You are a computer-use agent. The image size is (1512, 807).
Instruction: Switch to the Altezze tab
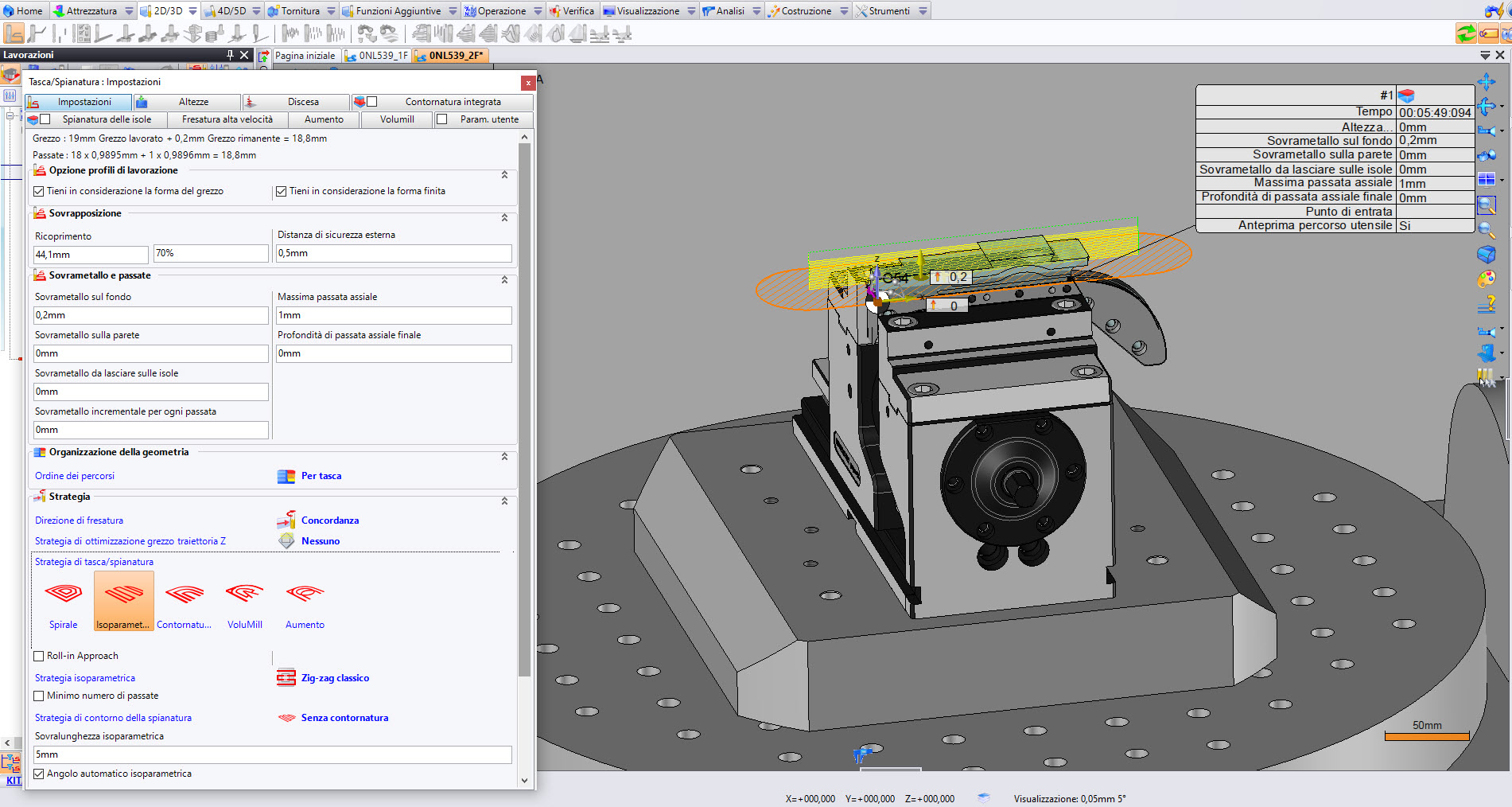188,102
